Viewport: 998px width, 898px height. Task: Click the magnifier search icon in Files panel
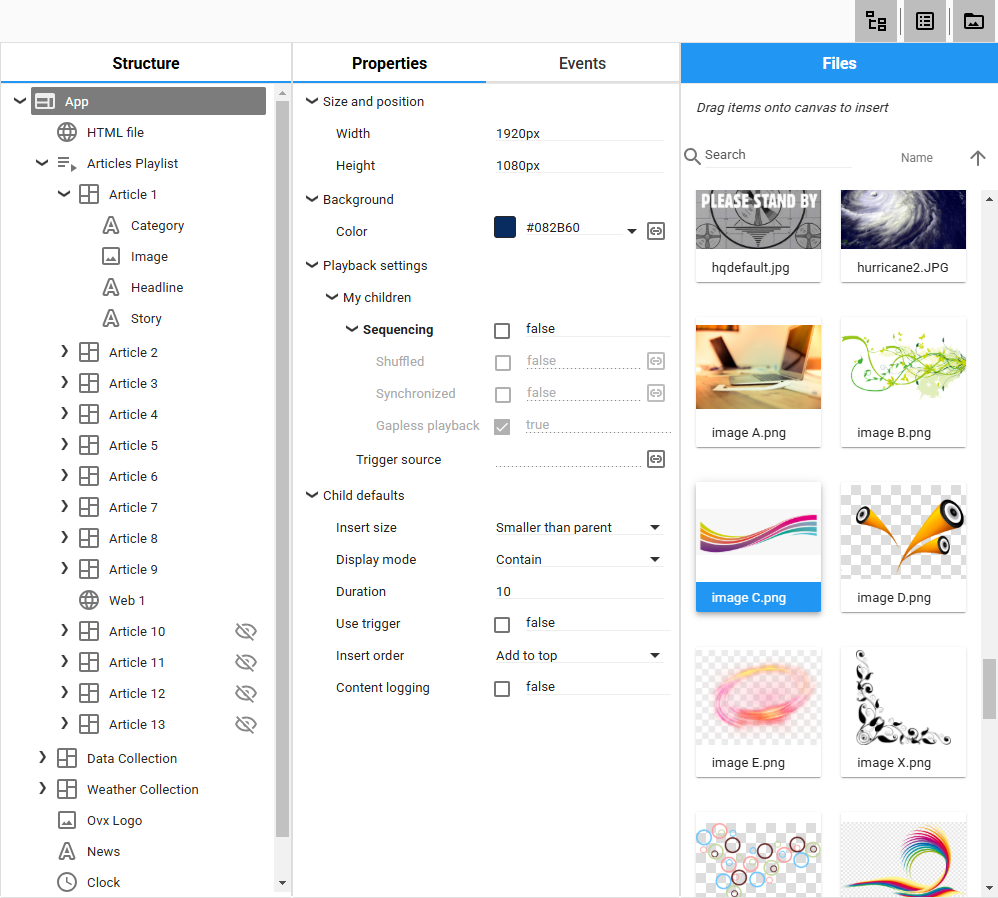click(692, 156)
